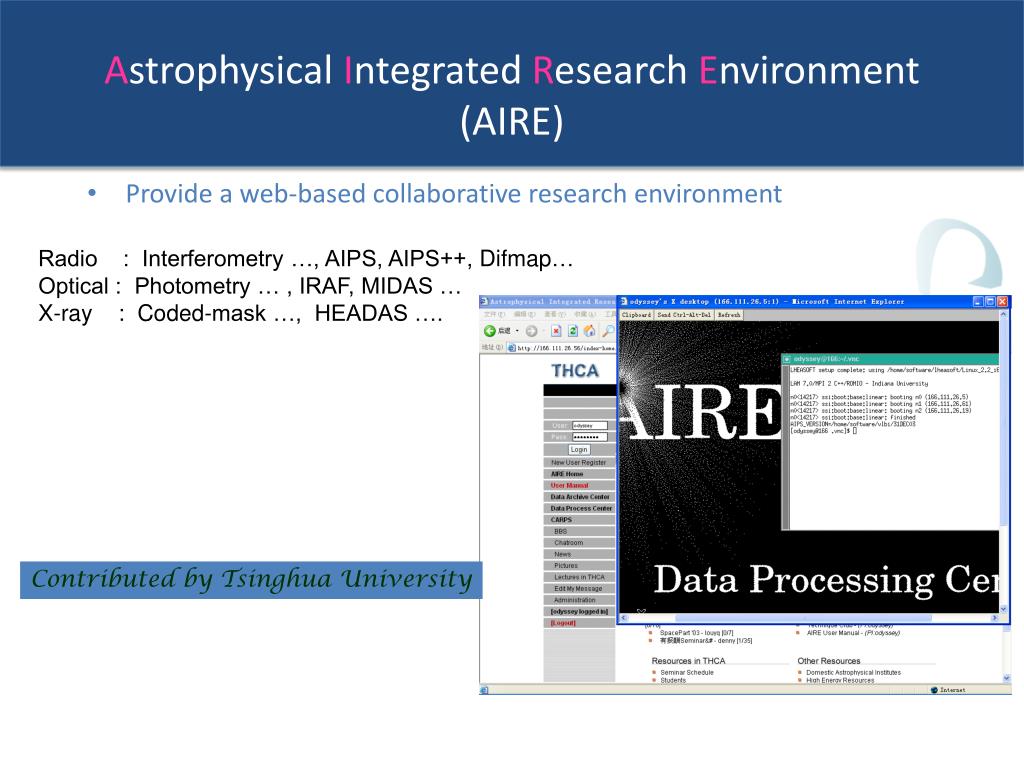Click the Send Ctrl-Alt-Del button
This screenshot has width=1024, height=768.
(x=684, y=315)
